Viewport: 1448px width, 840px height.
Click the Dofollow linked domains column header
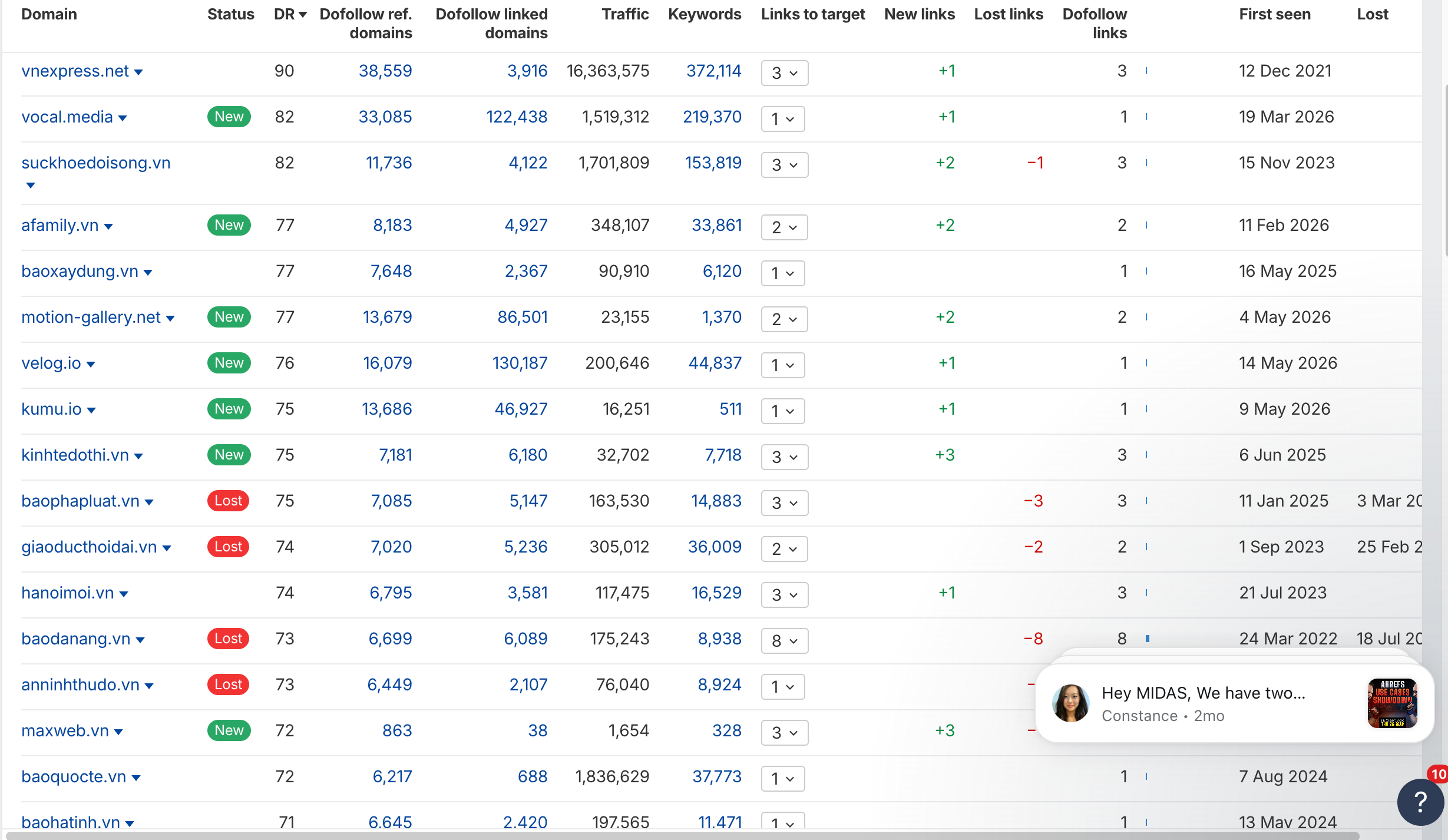click(491, 24)
